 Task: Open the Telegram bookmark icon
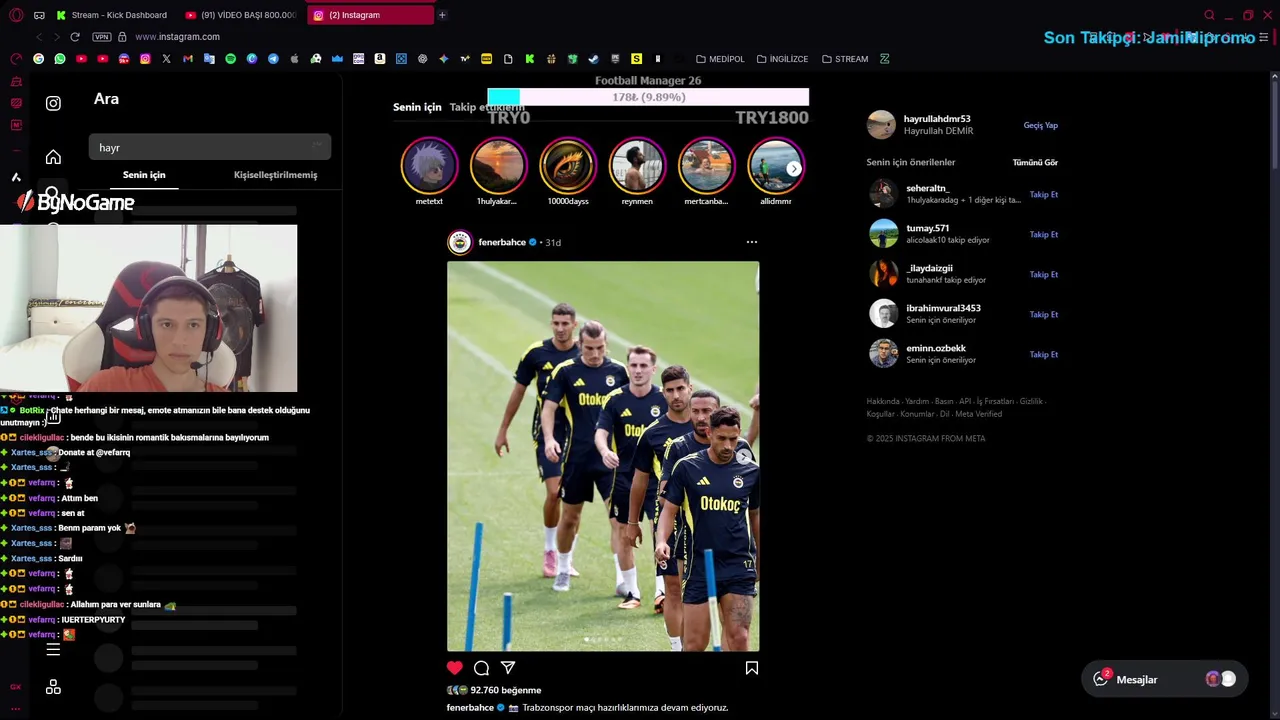click(273, 59)
